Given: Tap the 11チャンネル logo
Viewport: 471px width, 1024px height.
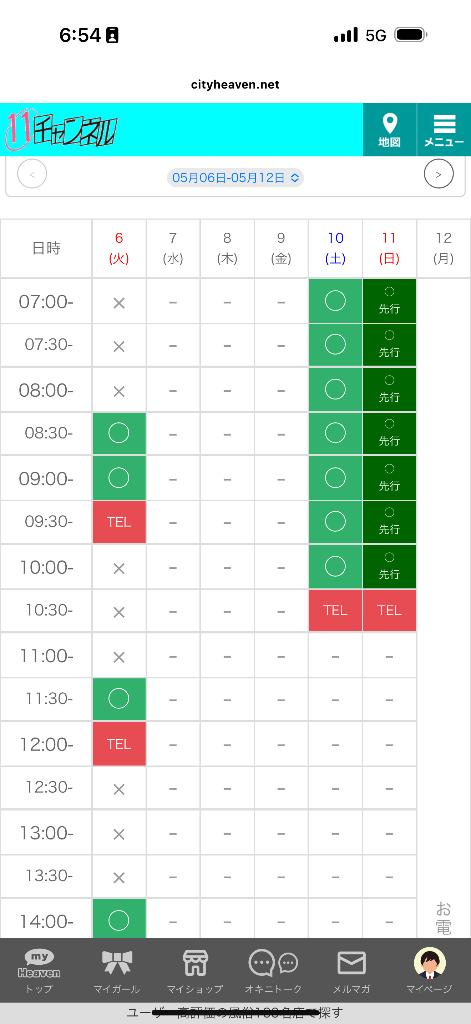Looking at the screenshot, I should tap(61, 129).
